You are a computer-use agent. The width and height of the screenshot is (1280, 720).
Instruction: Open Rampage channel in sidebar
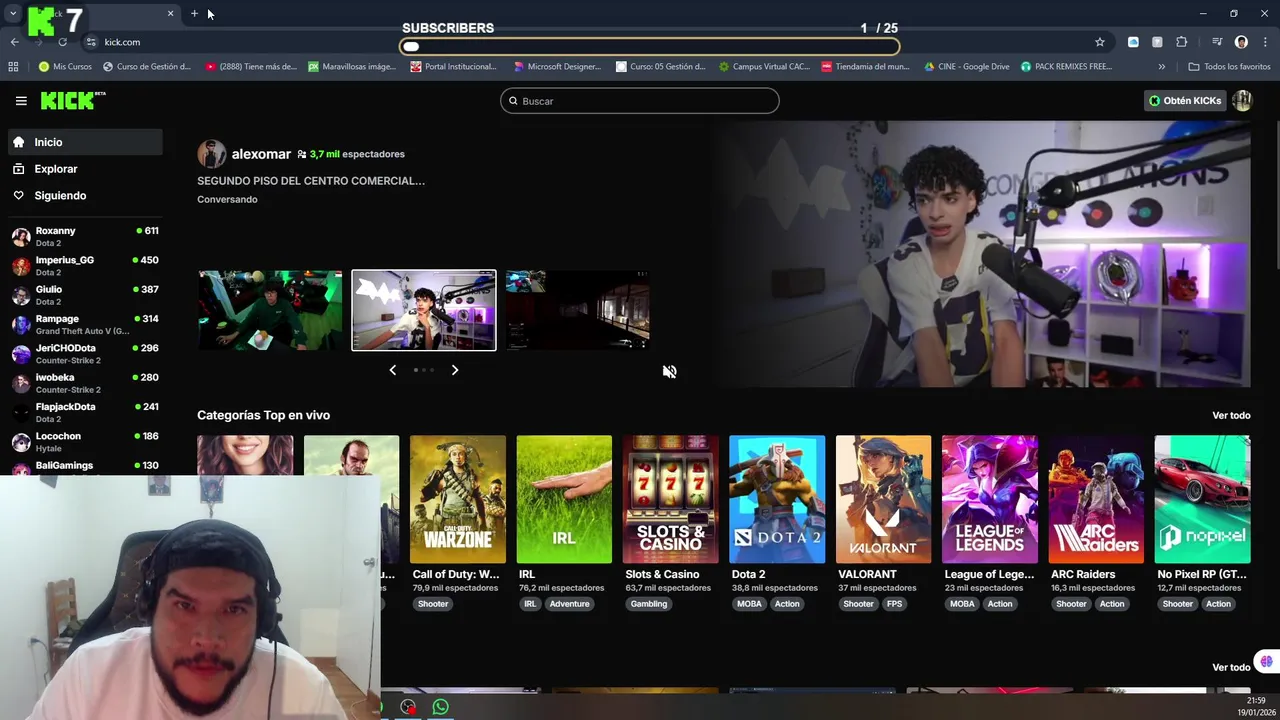pyautogui.click(x=85, y=324)
